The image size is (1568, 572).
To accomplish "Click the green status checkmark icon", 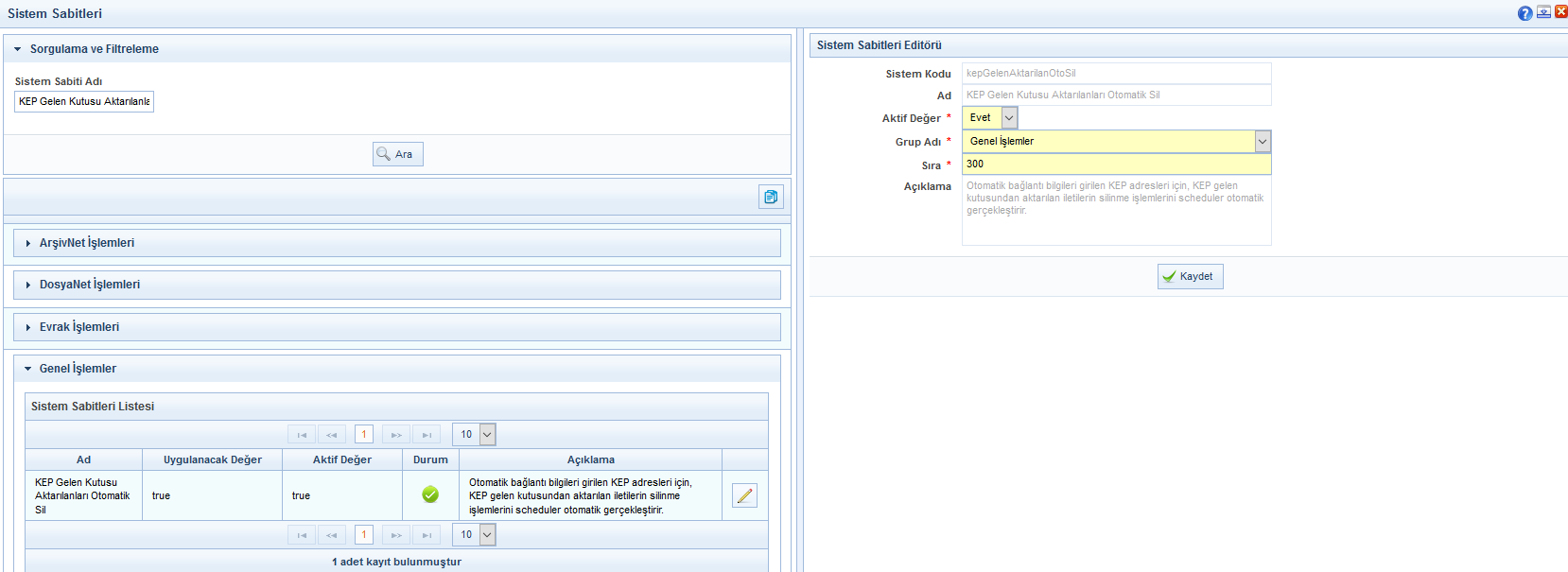I will 430,494.
